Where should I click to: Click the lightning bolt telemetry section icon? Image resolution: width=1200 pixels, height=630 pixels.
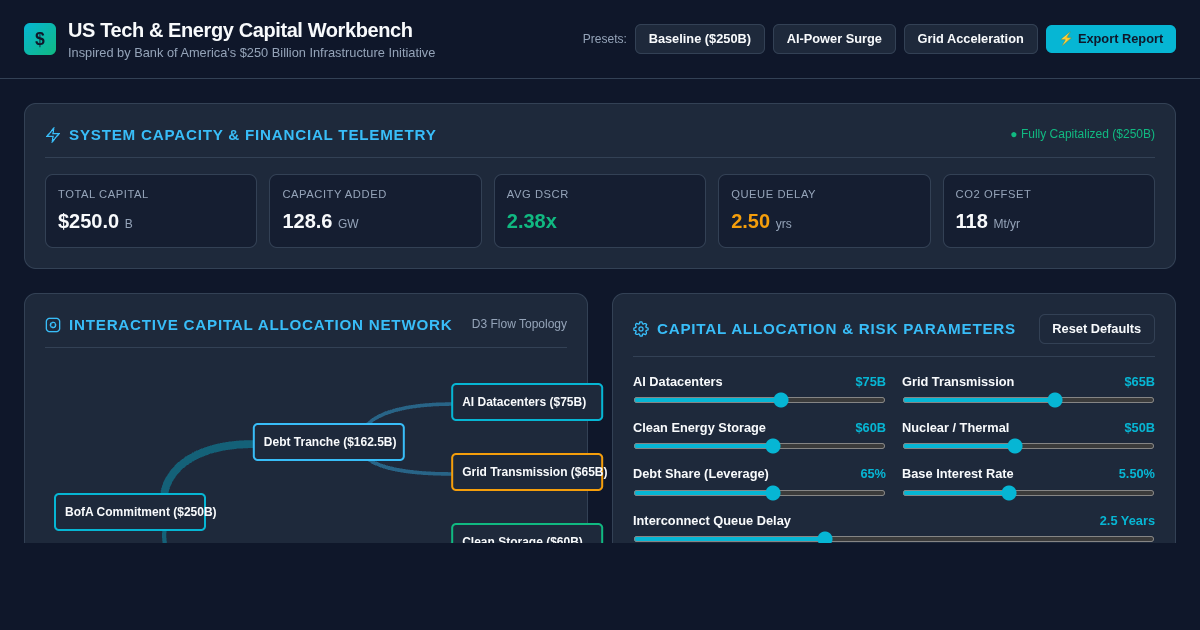point(53,135)
